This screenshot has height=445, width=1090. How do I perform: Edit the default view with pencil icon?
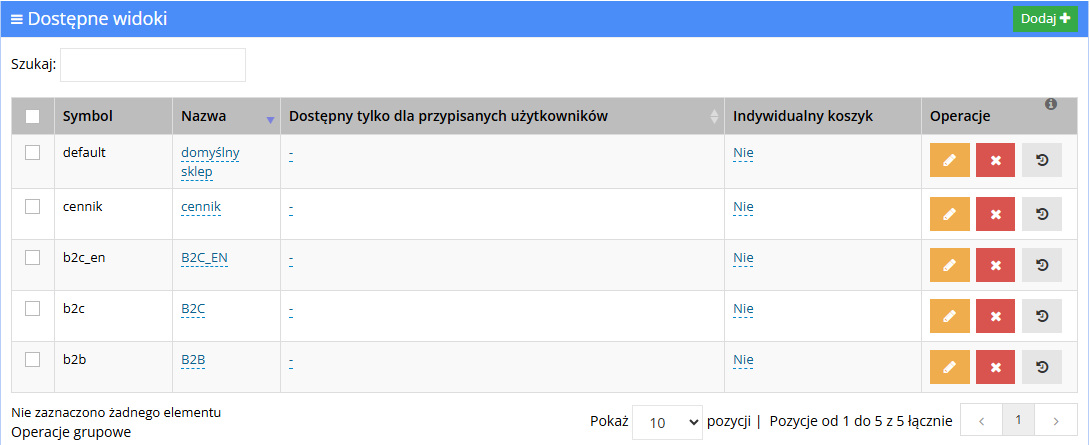pos(950,161)
